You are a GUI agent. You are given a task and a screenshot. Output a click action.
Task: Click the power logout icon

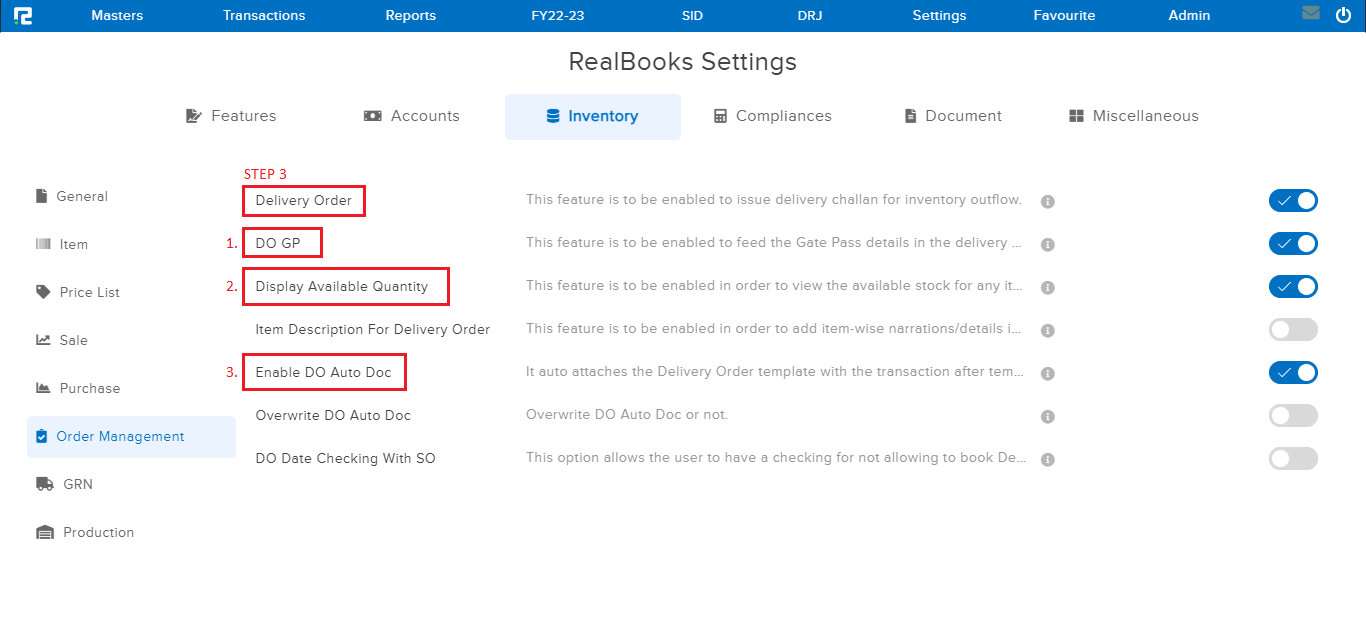point(1343,14)
